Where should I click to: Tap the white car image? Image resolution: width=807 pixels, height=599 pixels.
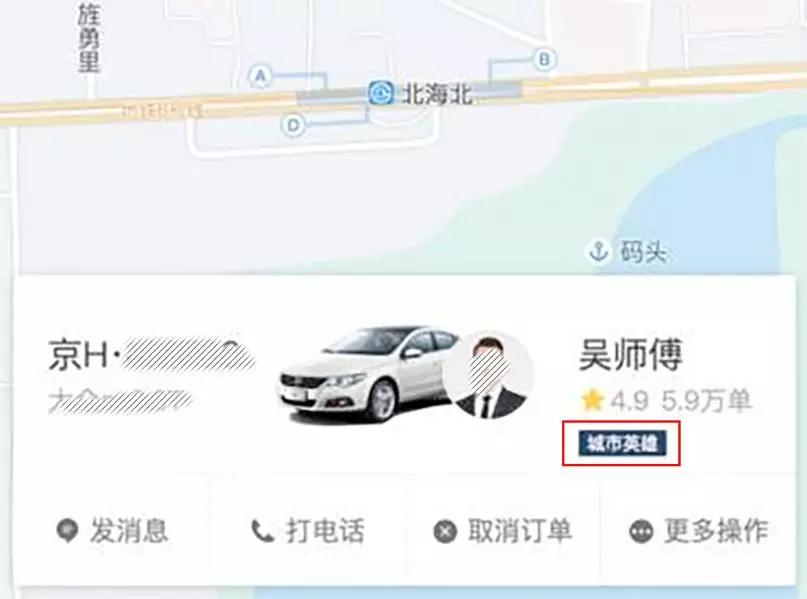[x=365, y=373]
